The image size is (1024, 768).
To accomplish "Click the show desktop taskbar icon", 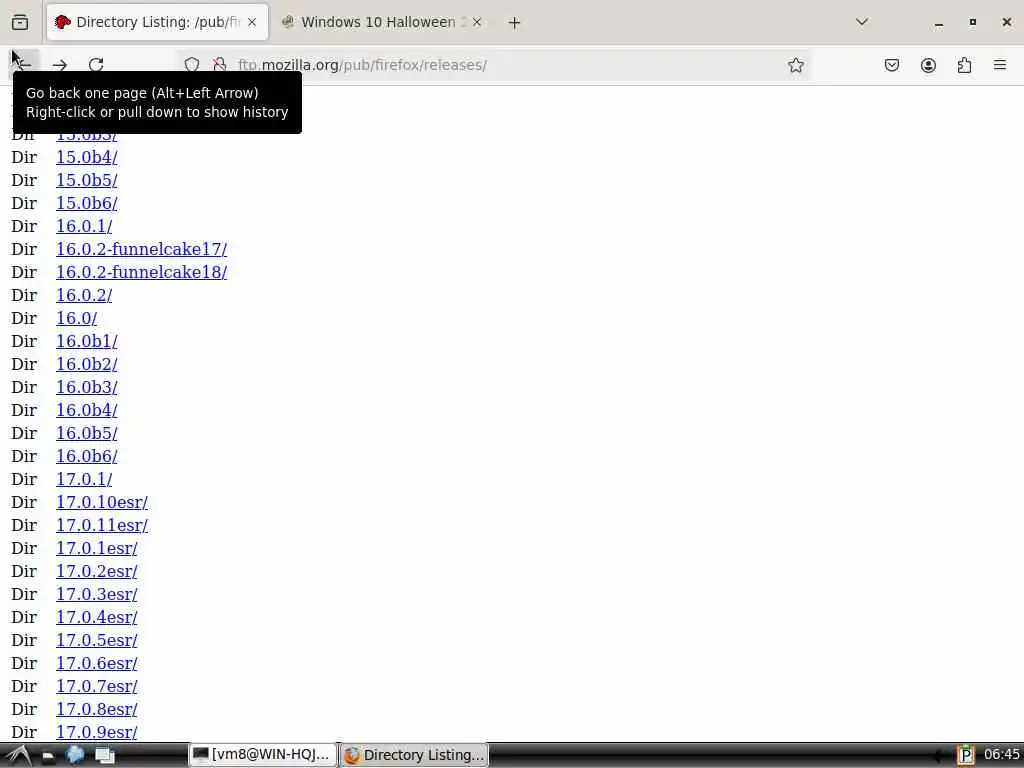I will (104, 756).
